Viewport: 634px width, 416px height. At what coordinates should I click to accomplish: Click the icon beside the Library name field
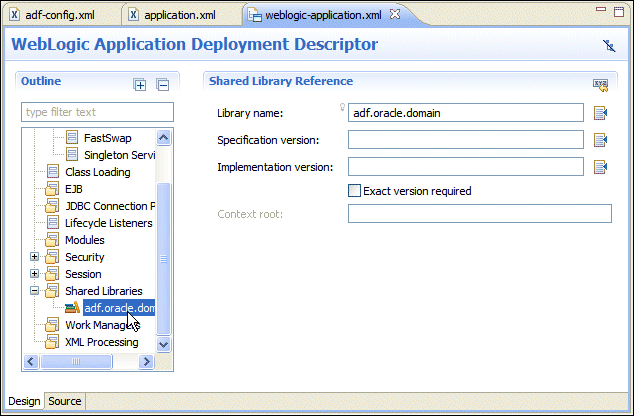600,113
